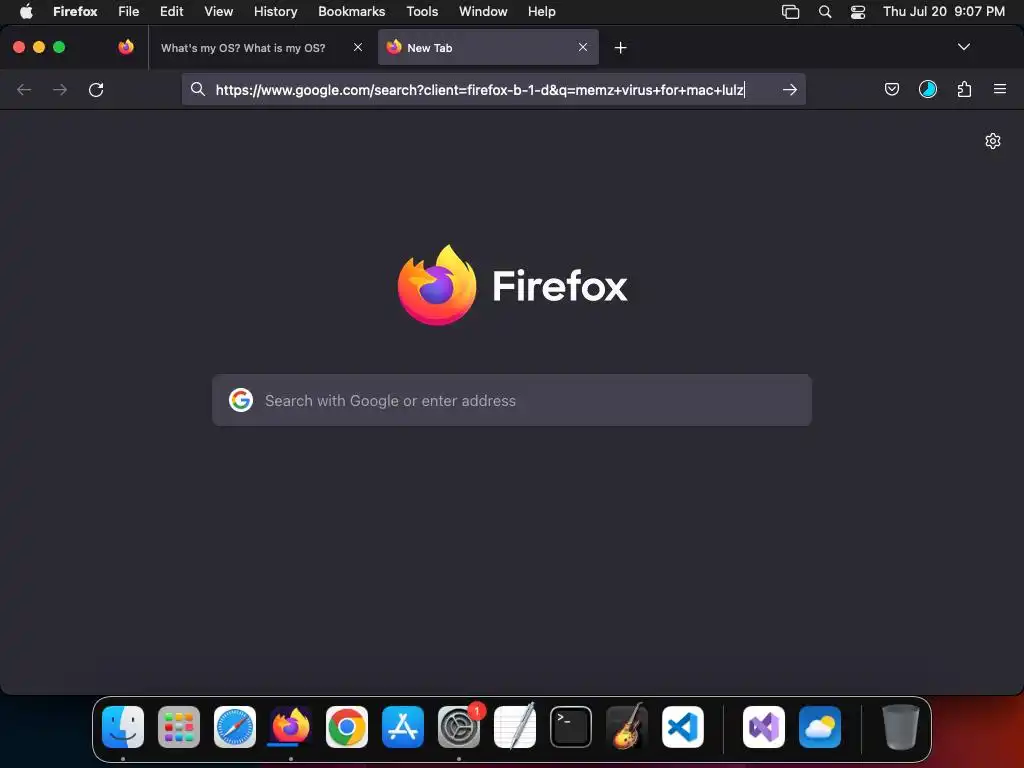Open the Help menu
This screenshot has height=768, width=1024.
click(x=541, y=11)
